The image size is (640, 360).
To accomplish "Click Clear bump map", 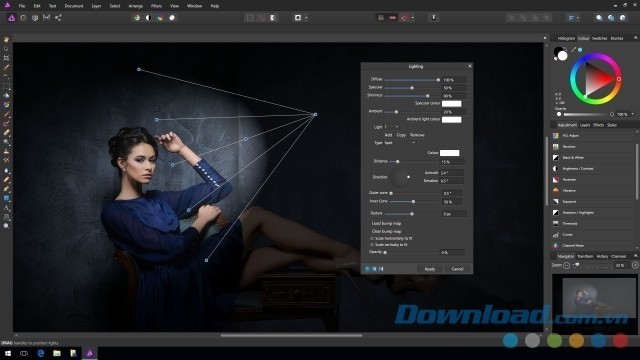I will pyautogui.click(x=387, y=231).
